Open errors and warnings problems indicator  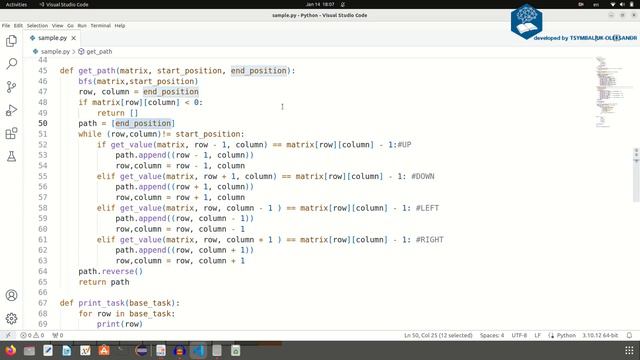coord(32,335)
